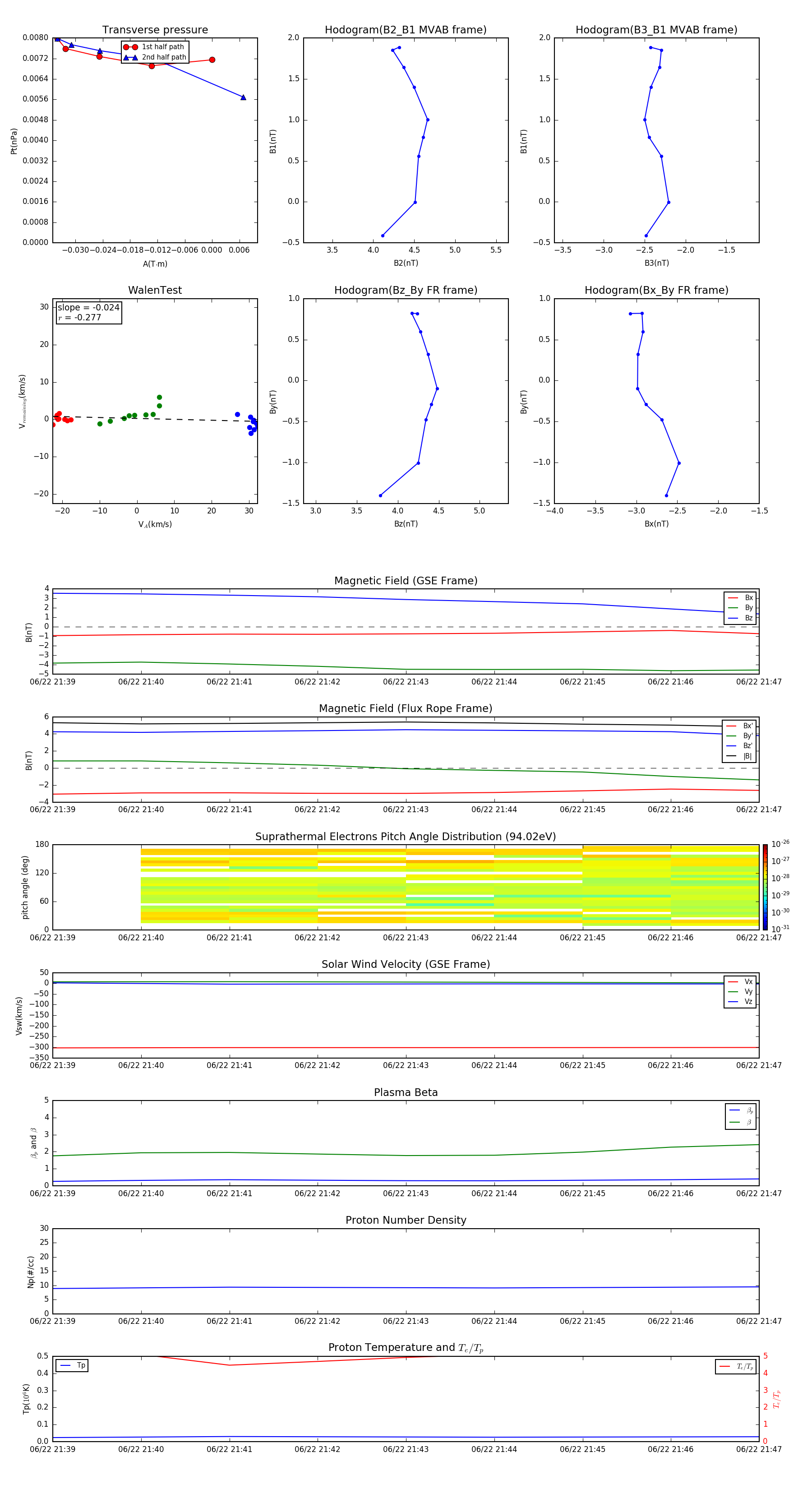Click the 'B3(nT)' x-axis label
Viewport: 812px width, 1489px height.
[656, 263]
